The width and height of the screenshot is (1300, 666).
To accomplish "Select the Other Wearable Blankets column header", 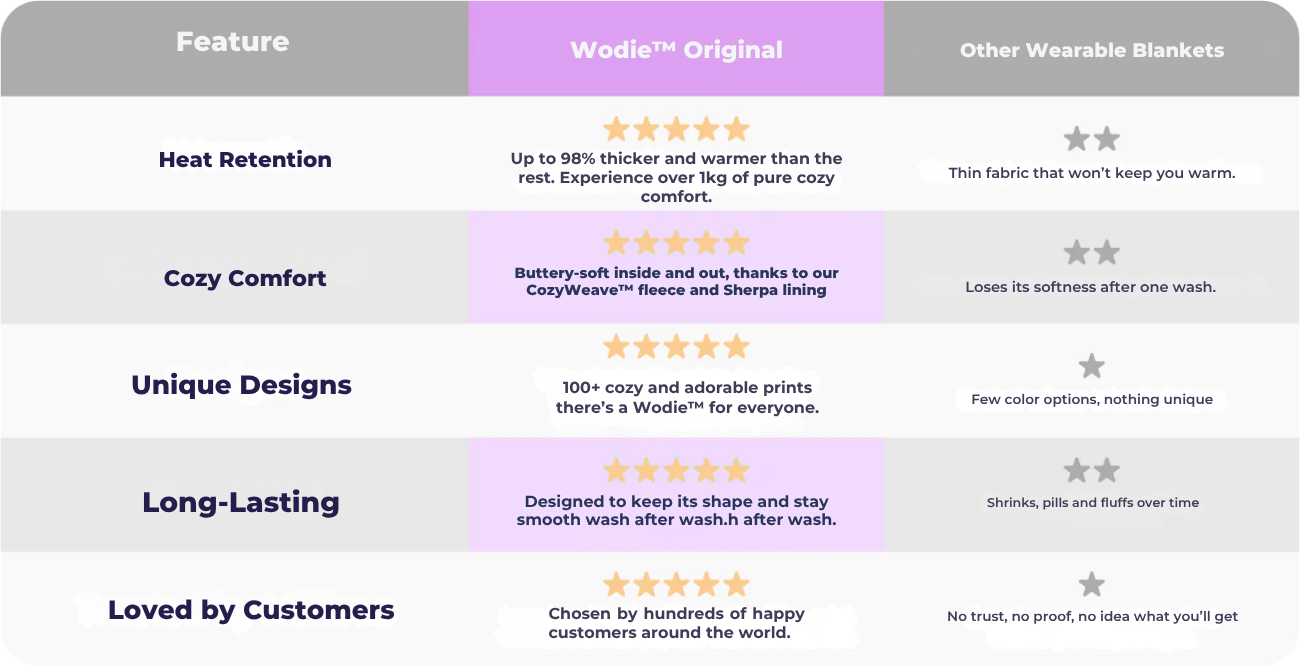I will point(1091,50).
